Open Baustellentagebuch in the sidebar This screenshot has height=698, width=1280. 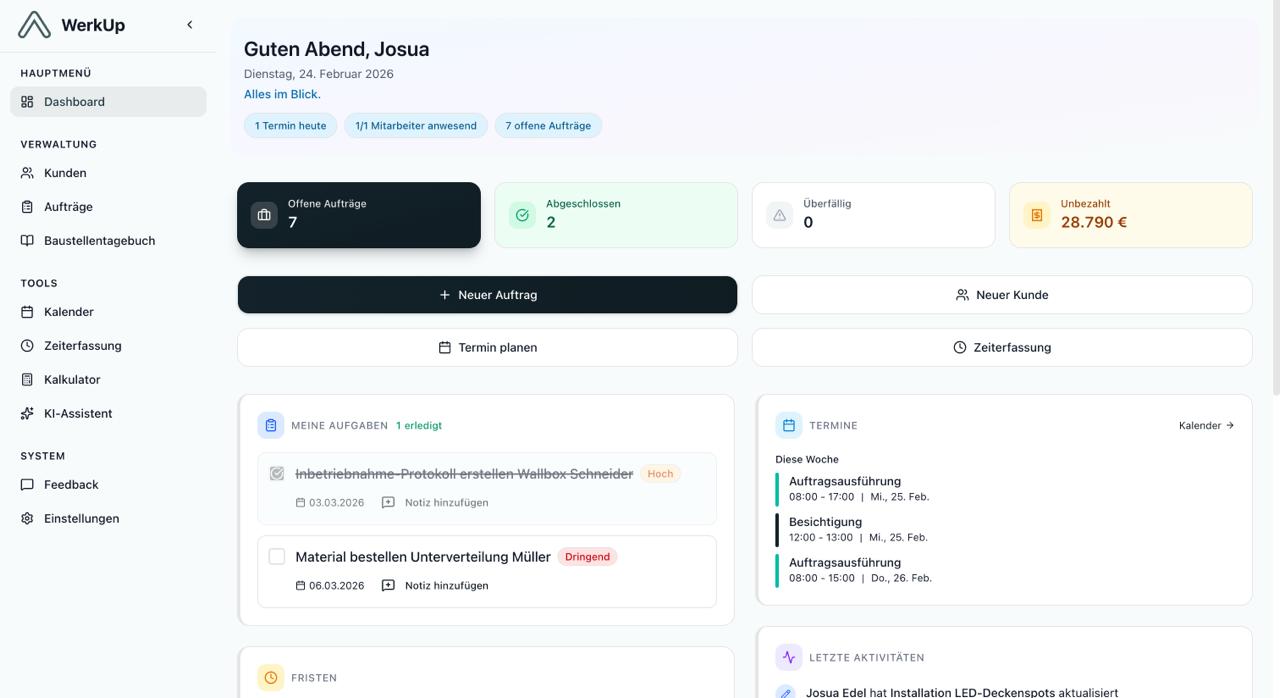pos(97,240)
